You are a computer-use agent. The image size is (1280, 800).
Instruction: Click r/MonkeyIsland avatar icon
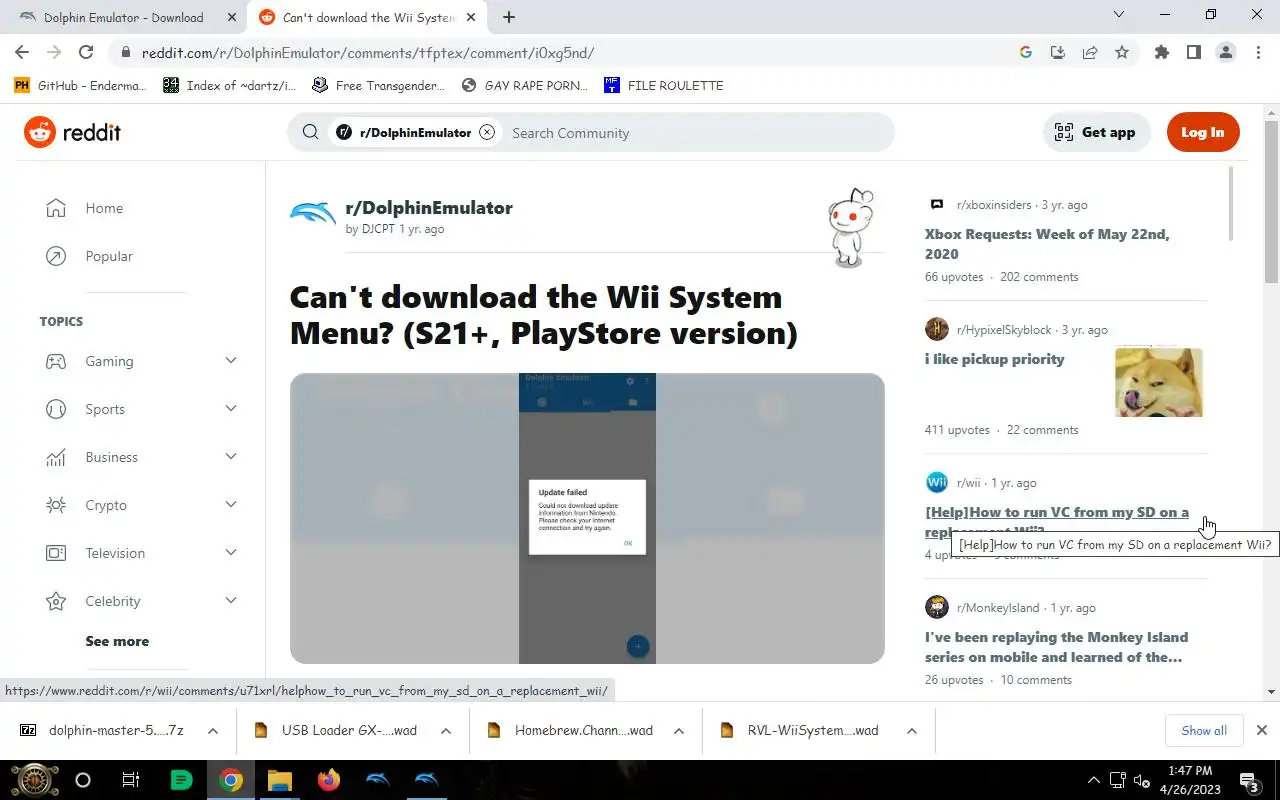click(x=937, y=607)
